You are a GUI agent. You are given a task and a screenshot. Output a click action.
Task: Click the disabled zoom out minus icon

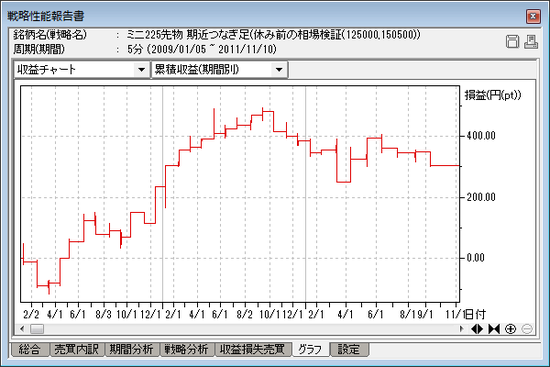click(527, 329)
